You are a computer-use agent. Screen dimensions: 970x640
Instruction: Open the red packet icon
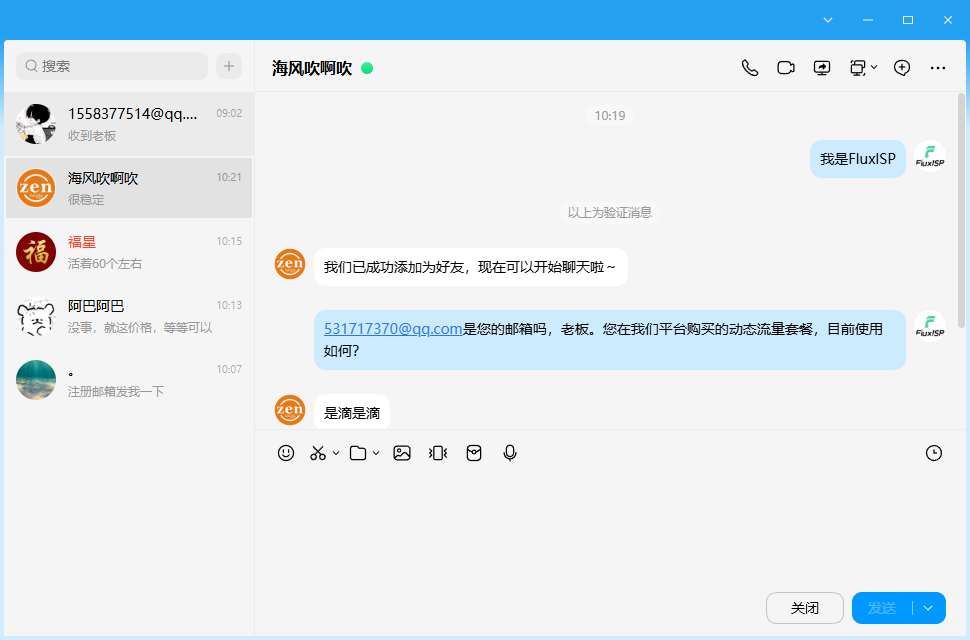[x=474, y=453]
